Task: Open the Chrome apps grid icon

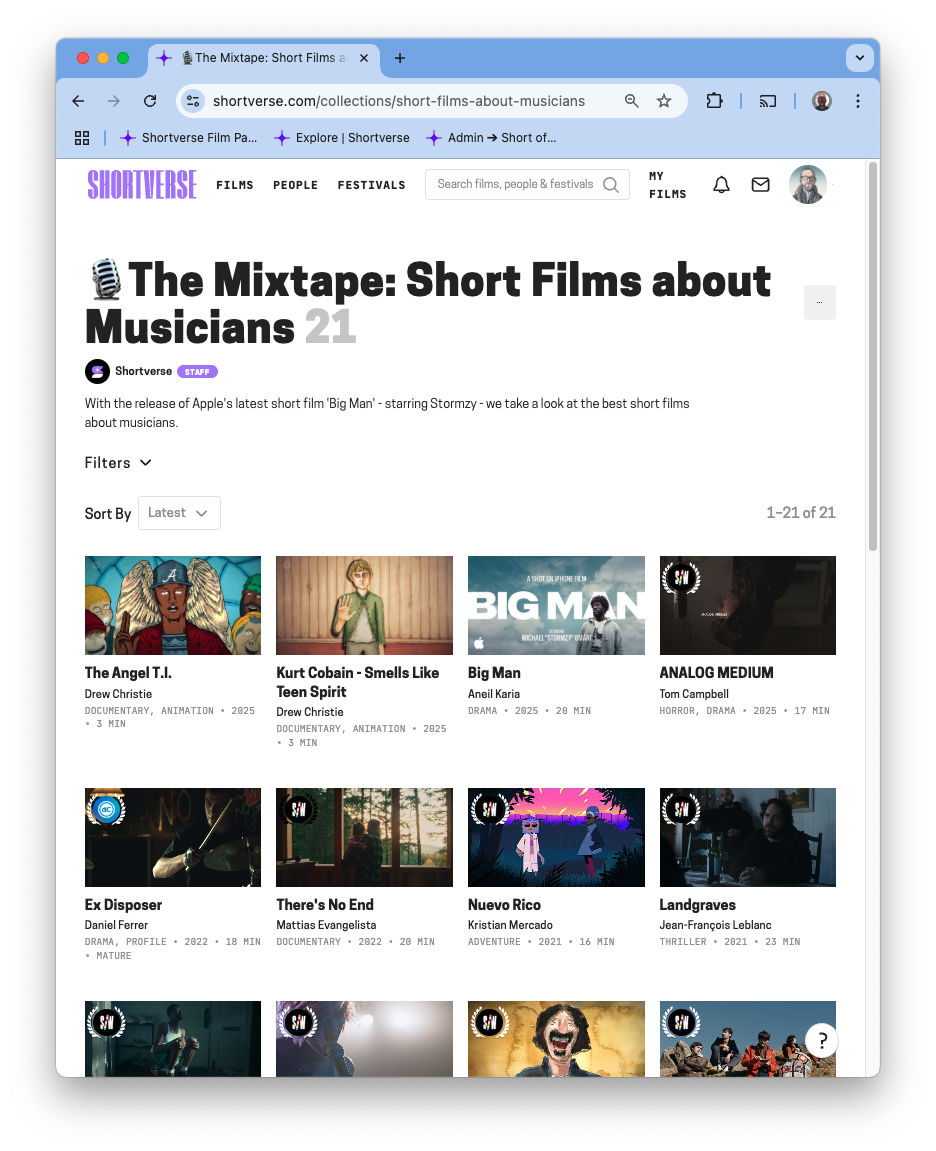Action: (82, 138)
